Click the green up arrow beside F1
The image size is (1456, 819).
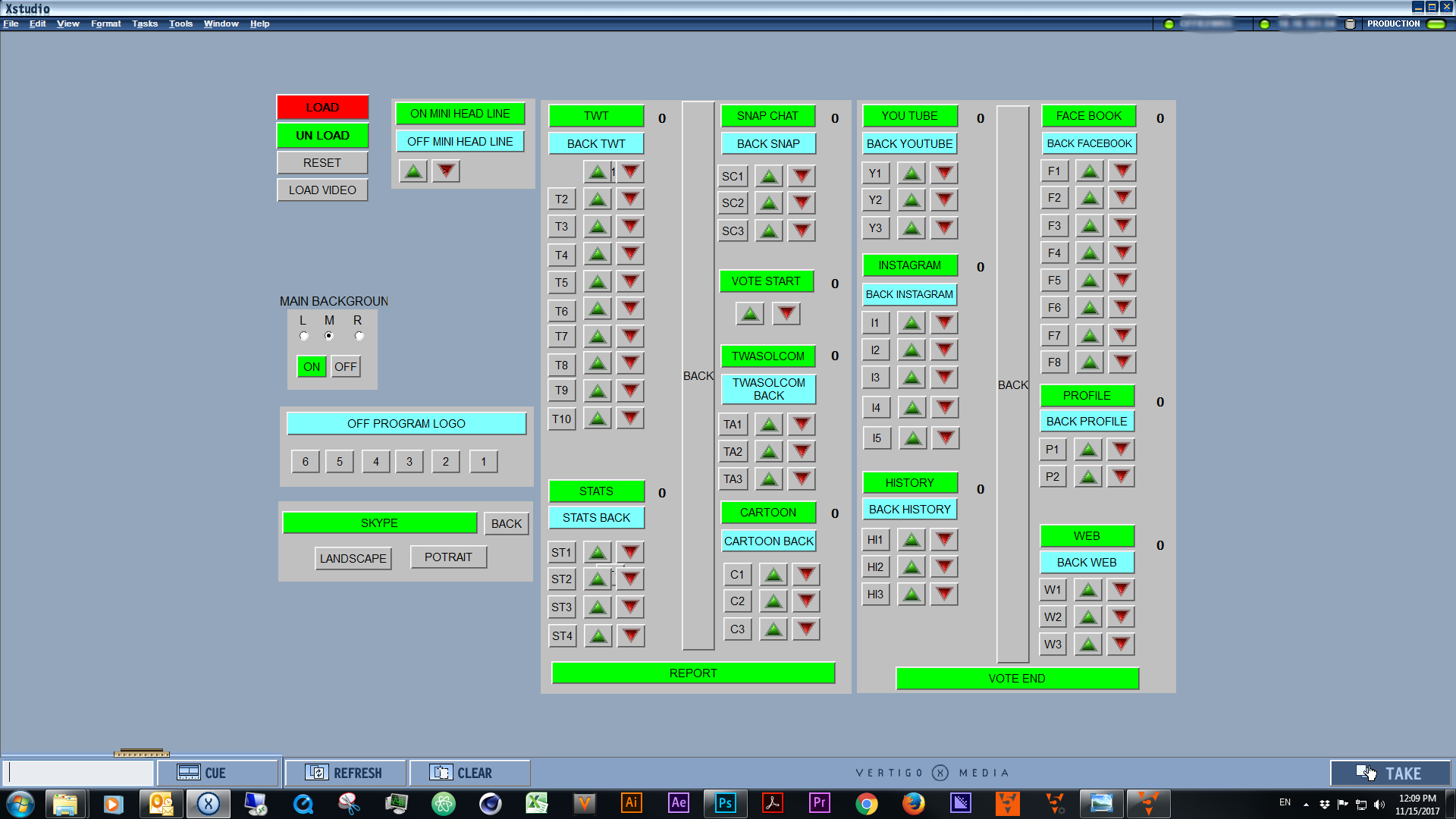point(1090,171)
